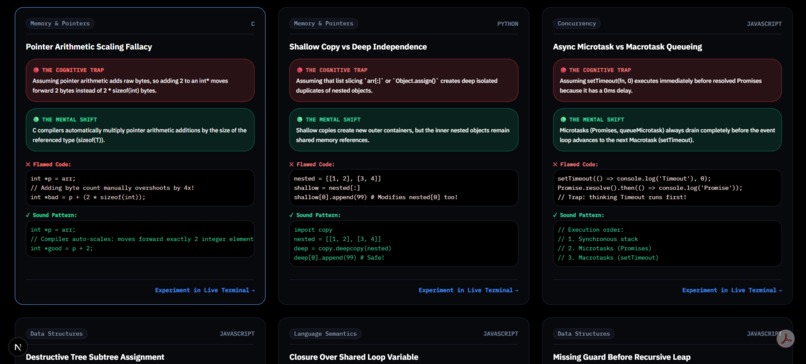Click the code line import copy
The width and height of the screenshot is (806, 364).
click(313, 230)
